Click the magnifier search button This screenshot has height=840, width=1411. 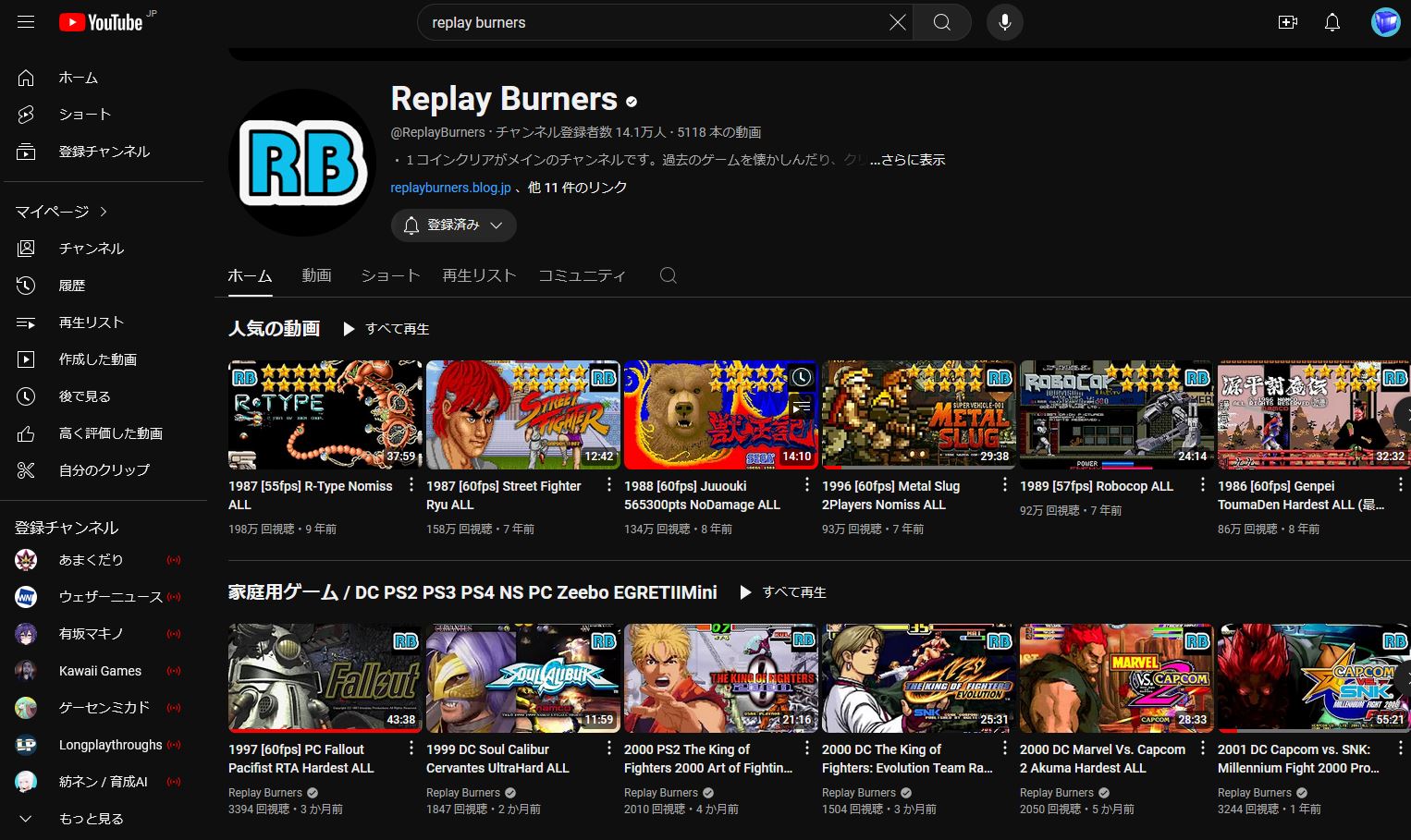tap(942, 22)
